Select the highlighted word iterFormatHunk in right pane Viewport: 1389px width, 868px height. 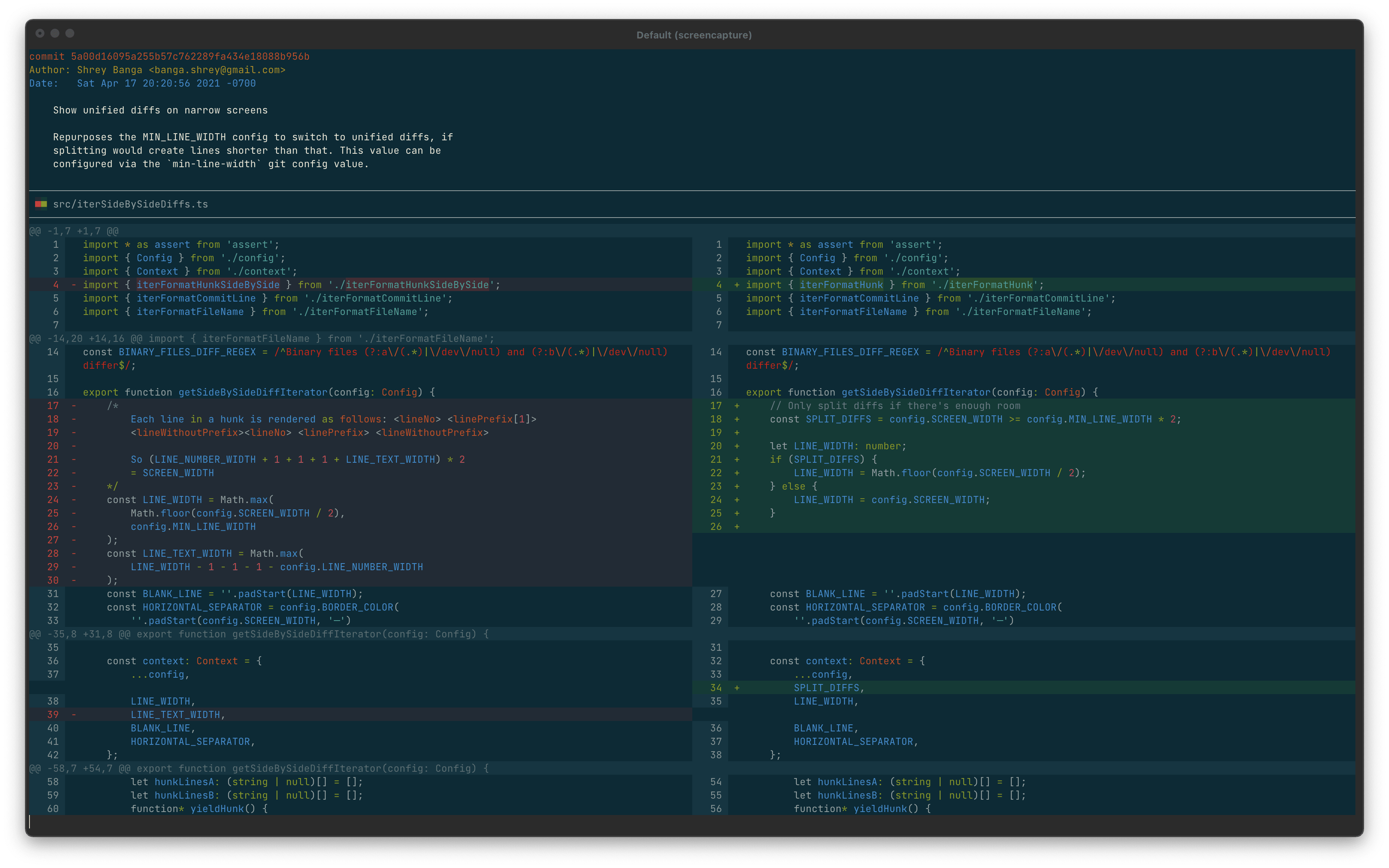pyautogui.click(x=842, y=284)
